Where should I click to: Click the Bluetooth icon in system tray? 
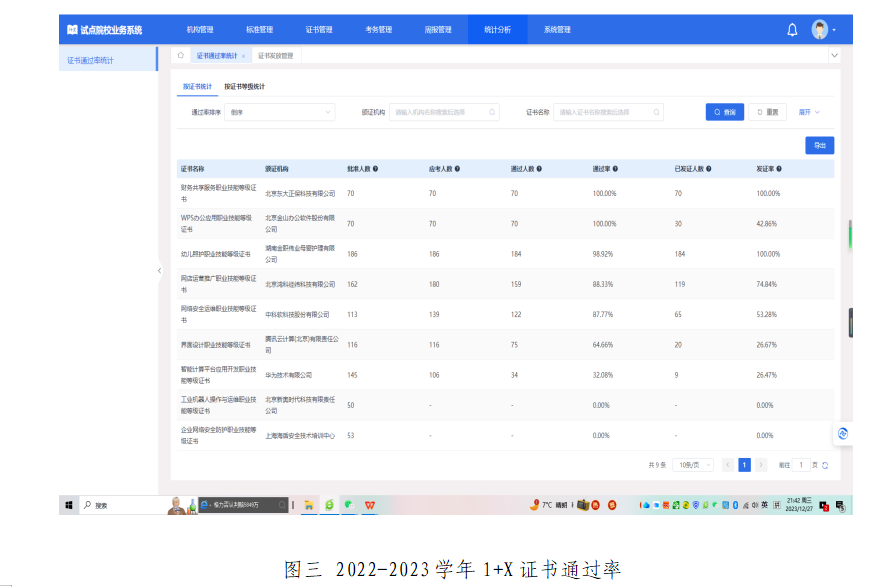tap(735, 505)
